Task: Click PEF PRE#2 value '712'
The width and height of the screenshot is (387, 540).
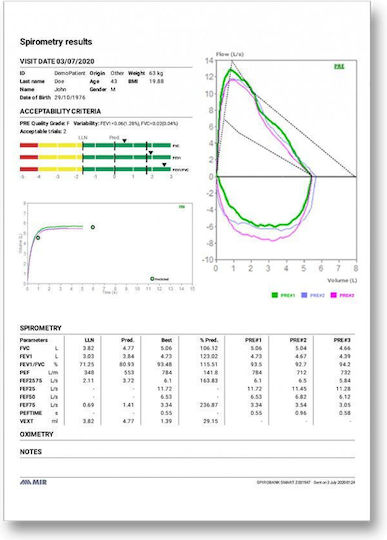Action: [301, 373]
